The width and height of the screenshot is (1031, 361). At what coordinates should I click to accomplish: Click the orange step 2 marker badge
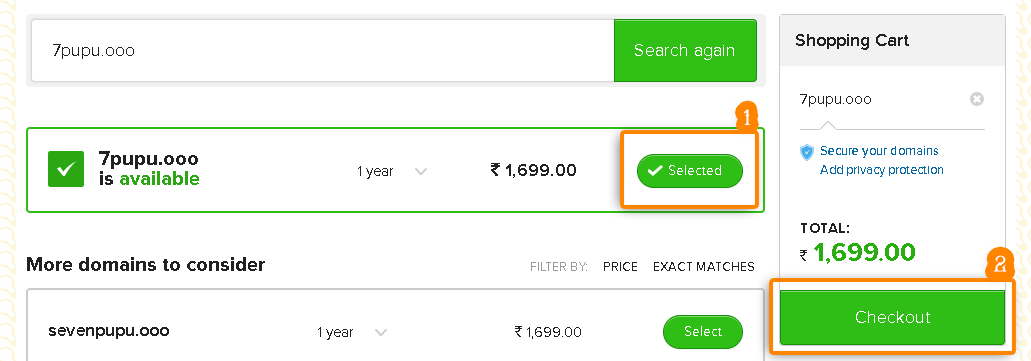(x=999, y=264)
